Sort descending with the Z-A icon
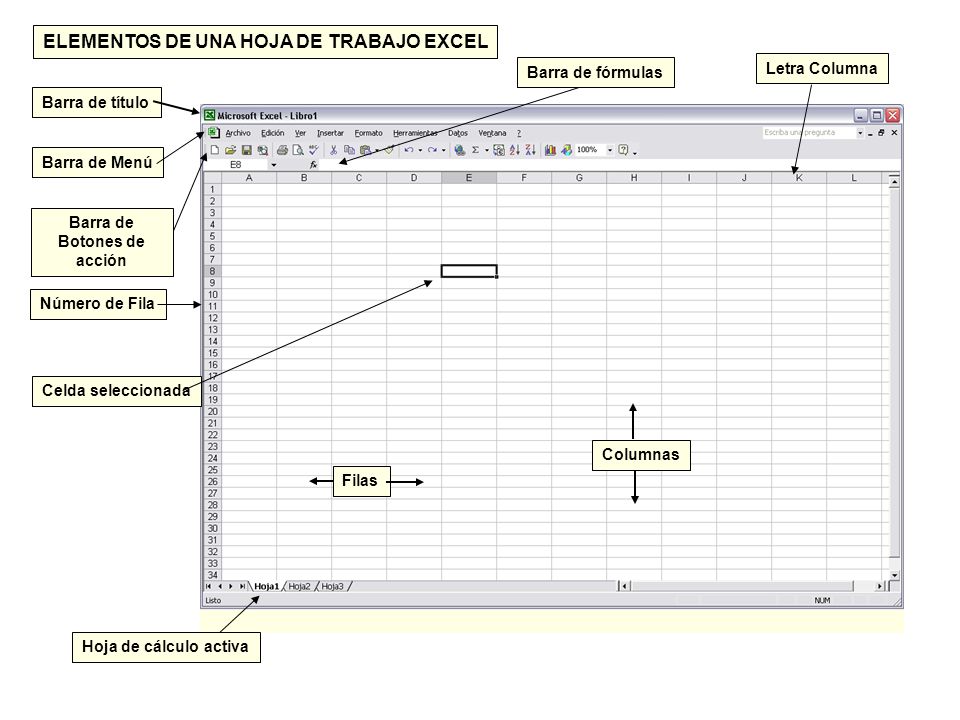 531,150
